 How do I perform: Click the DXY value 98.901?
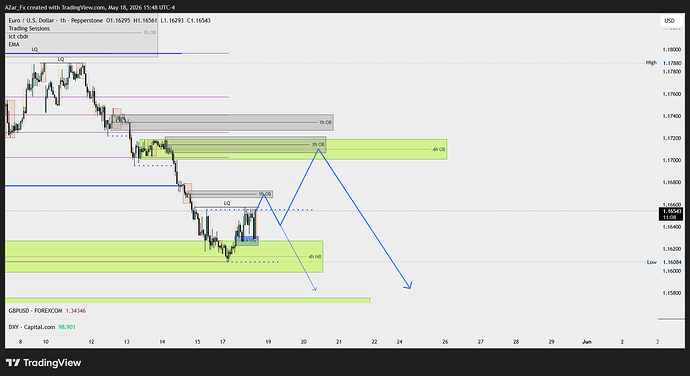tap(67, 327)
